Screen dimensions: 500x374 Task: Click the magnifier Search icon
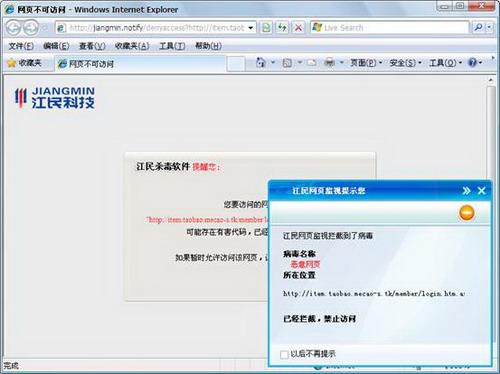[478, 27]
